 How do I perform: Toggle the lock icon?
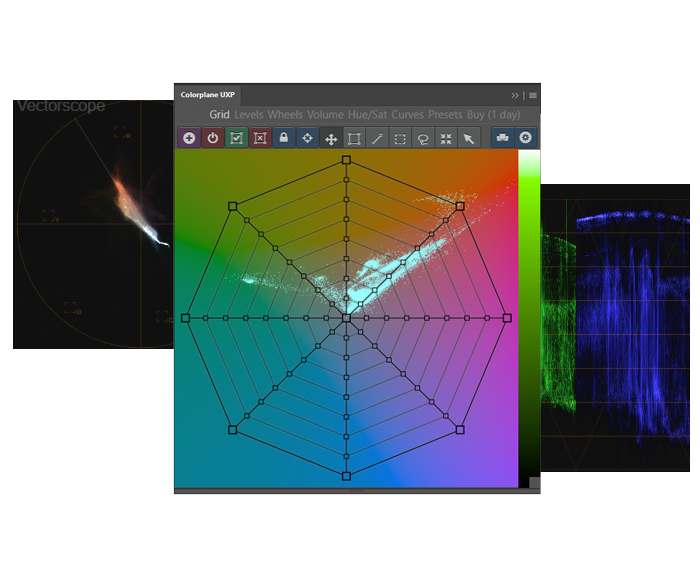coord(284,138)
